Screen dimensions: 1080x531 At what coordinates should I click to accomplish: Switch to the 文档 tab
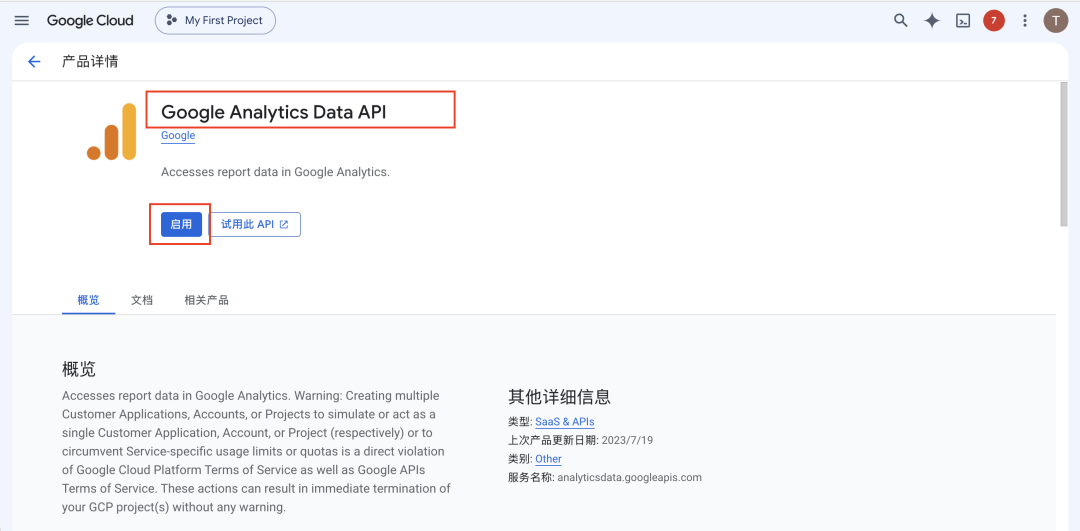pyautogui.click(x=142, y=300)
